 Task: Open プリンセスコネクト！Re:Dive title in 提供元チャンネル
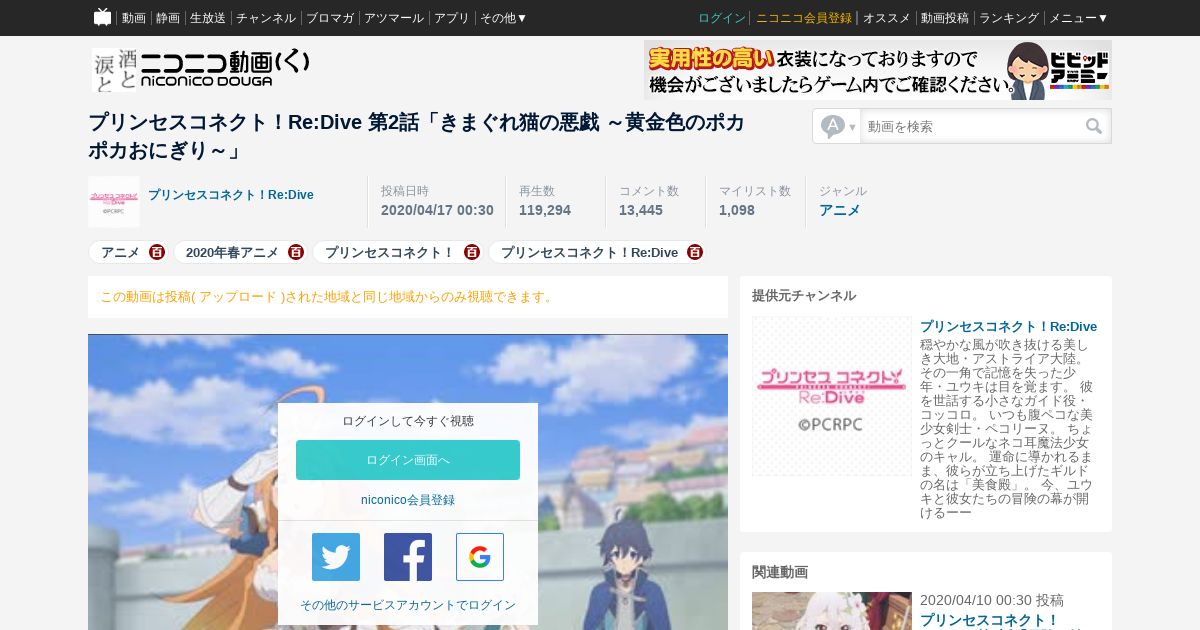click(x=1008, y=326)
